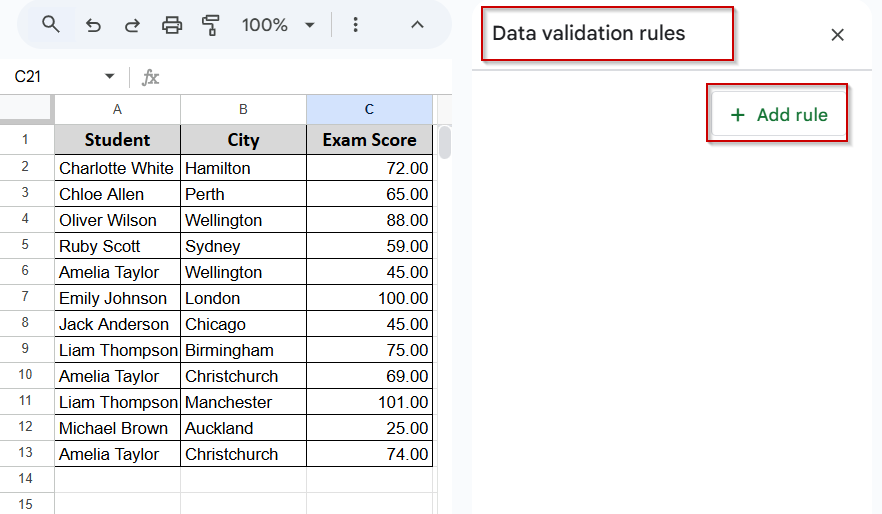Select the Sydney city cell
Viewport: 882px width, 514px height.
243,246
